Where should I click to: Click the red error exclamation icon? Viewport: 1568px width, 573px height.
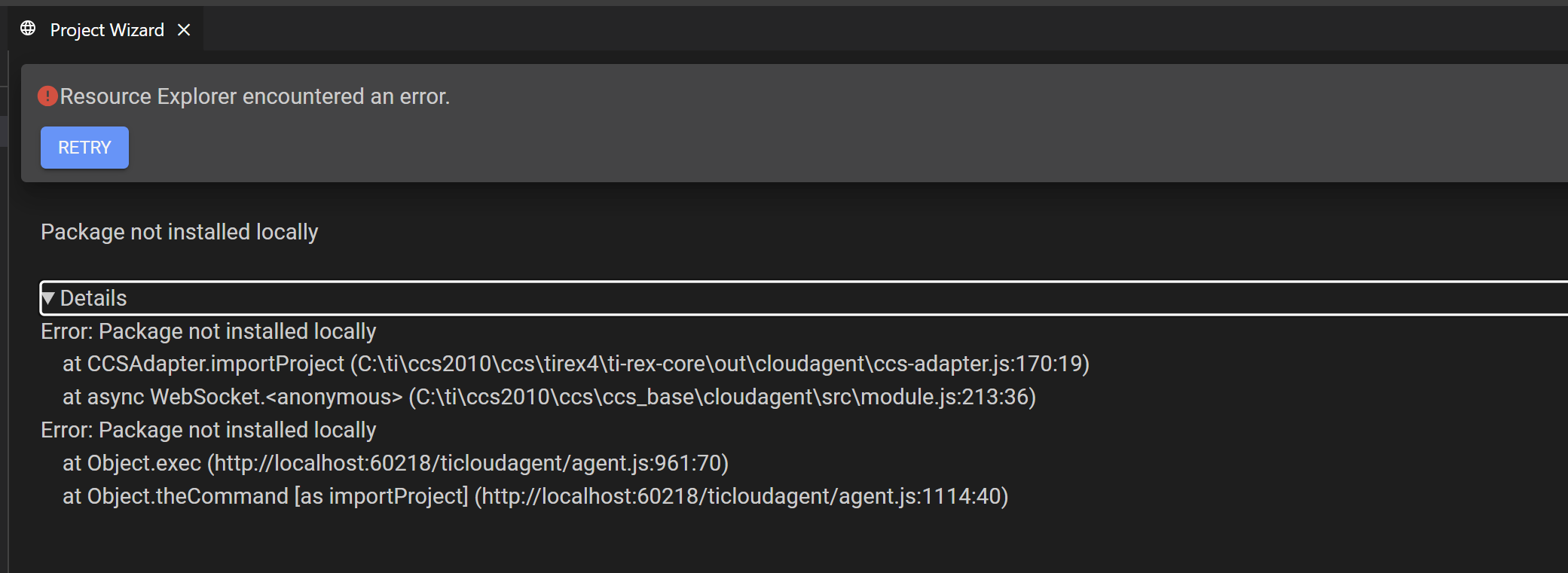[x=47, y=96]
